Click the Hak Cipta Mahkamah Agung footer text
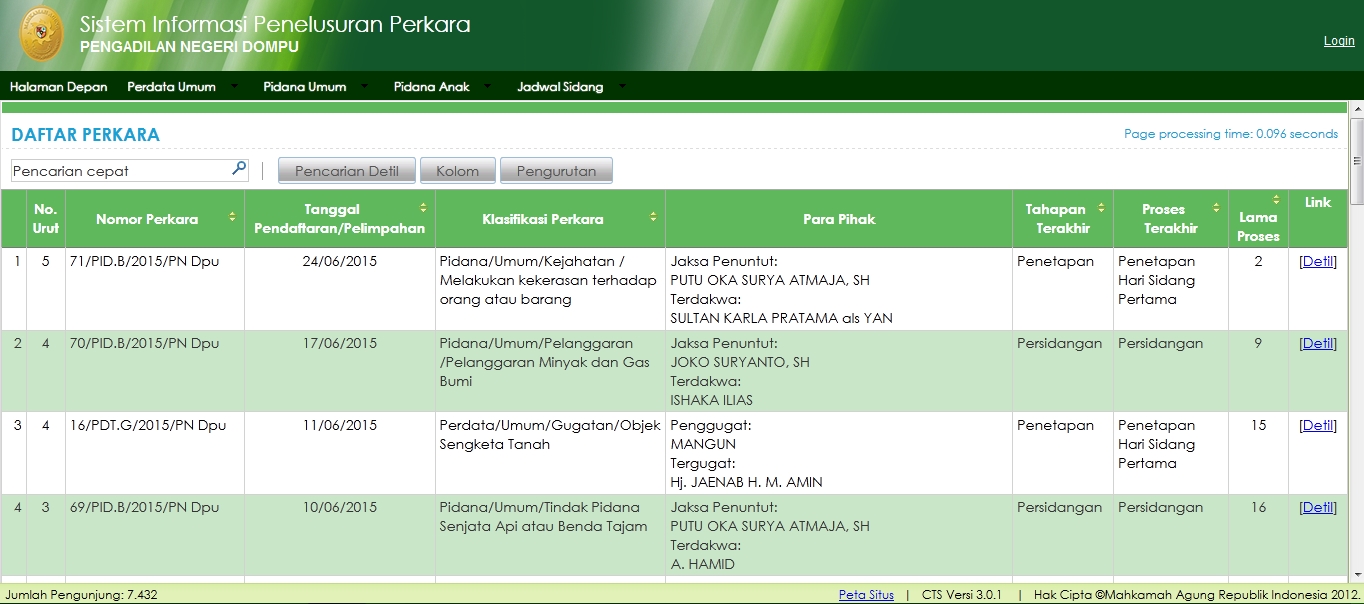The height and width of the screenshot is (604, 1364). (x=1197, y=595)
